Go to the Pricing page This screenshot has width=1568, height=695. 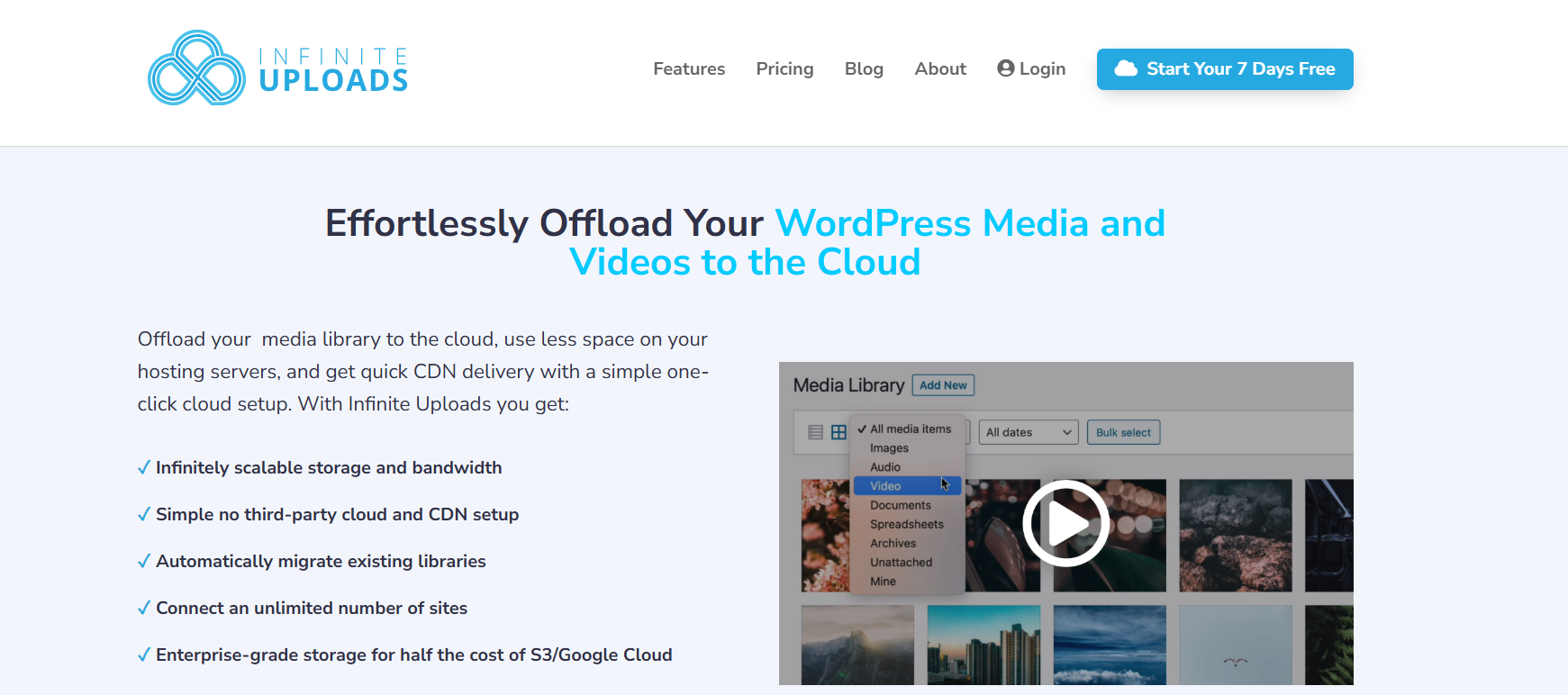click(784, 69)
